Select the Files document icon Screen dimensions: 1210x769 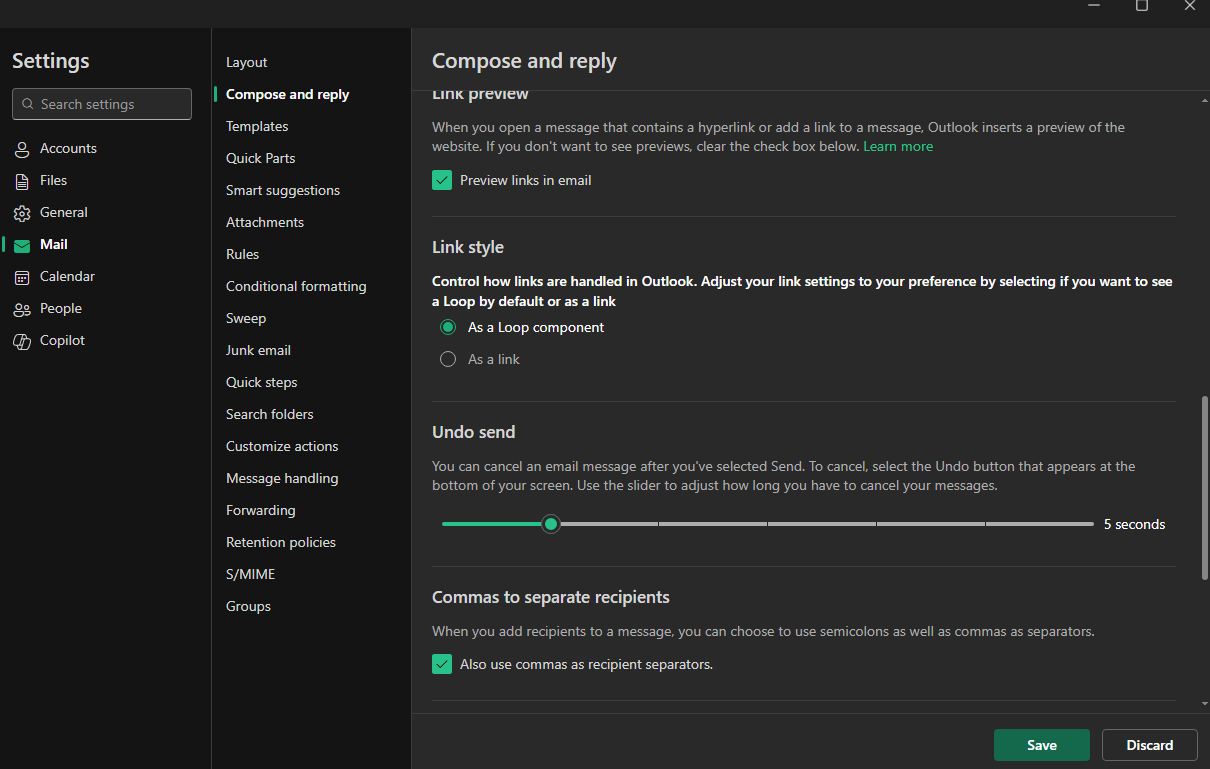tap(22, 181)
